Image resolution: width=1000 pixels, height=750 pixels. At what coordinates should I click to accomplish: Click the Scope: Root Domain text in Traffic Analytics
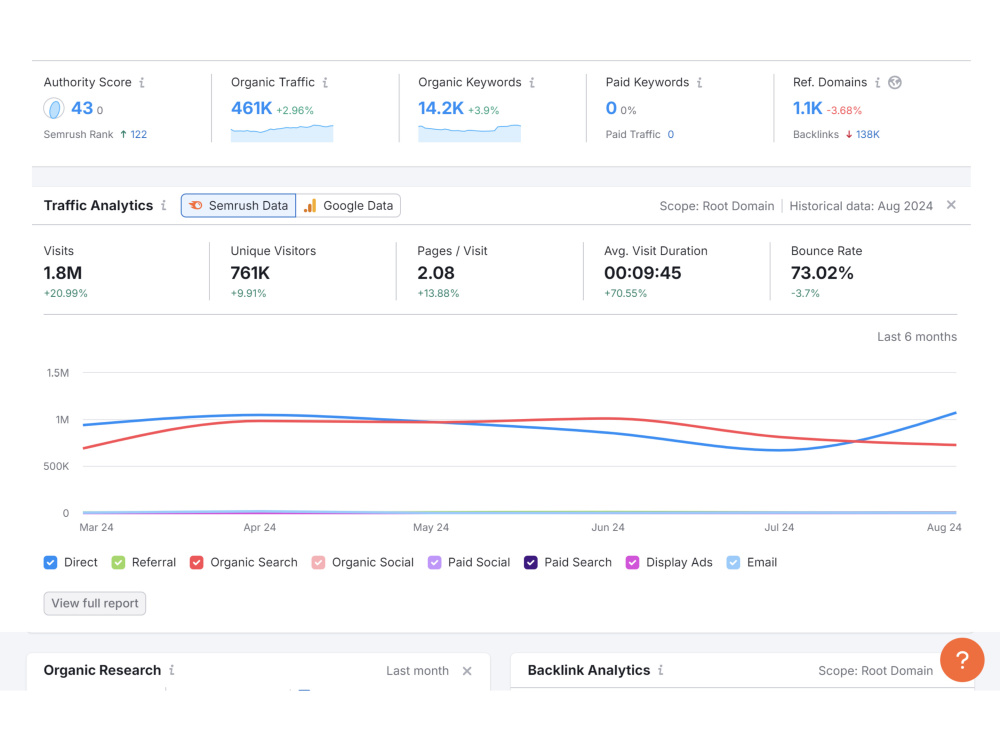(x=717, y=206)
